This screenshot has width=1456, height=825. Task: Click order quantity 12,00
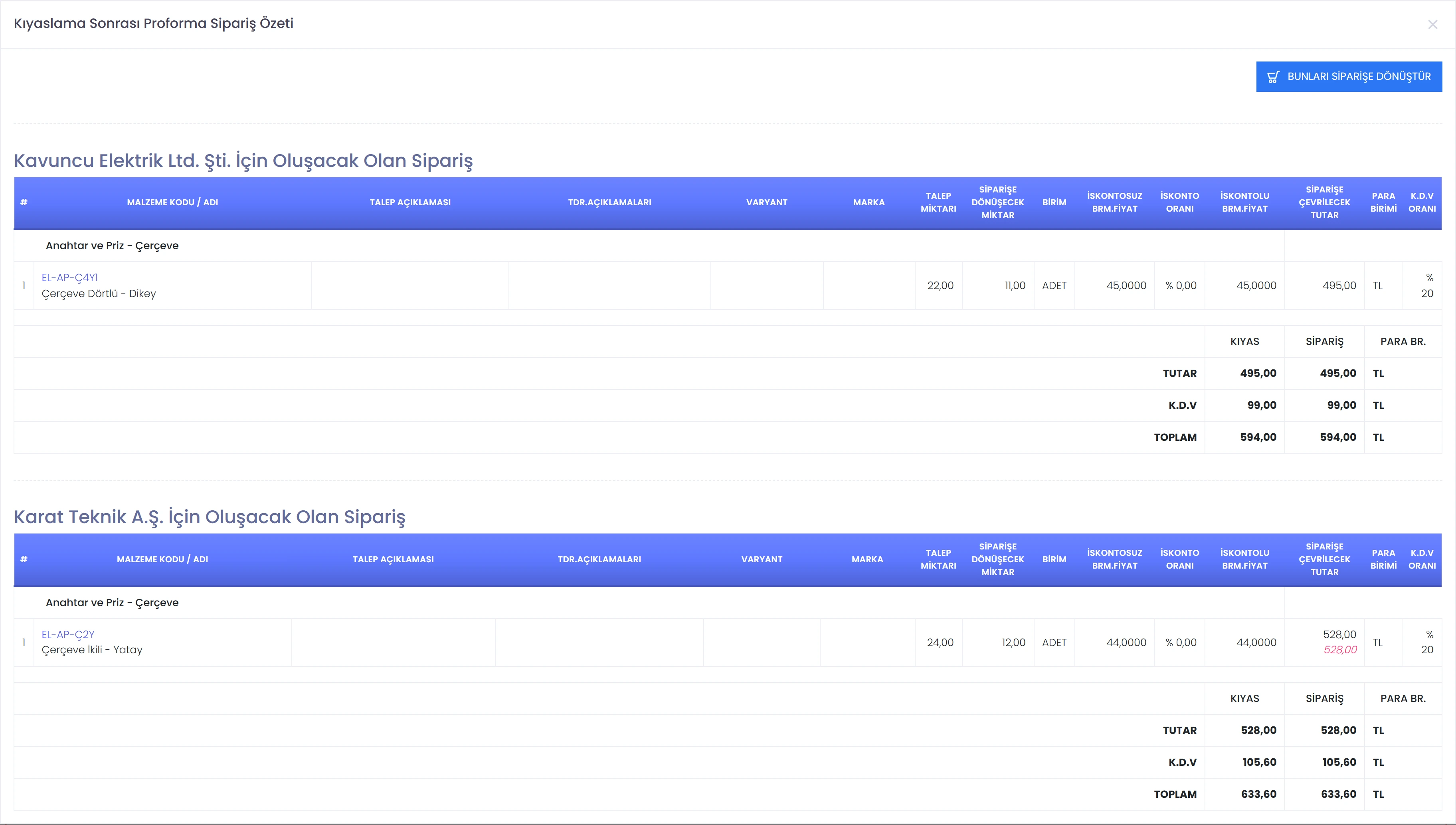tap(1014, 643)
